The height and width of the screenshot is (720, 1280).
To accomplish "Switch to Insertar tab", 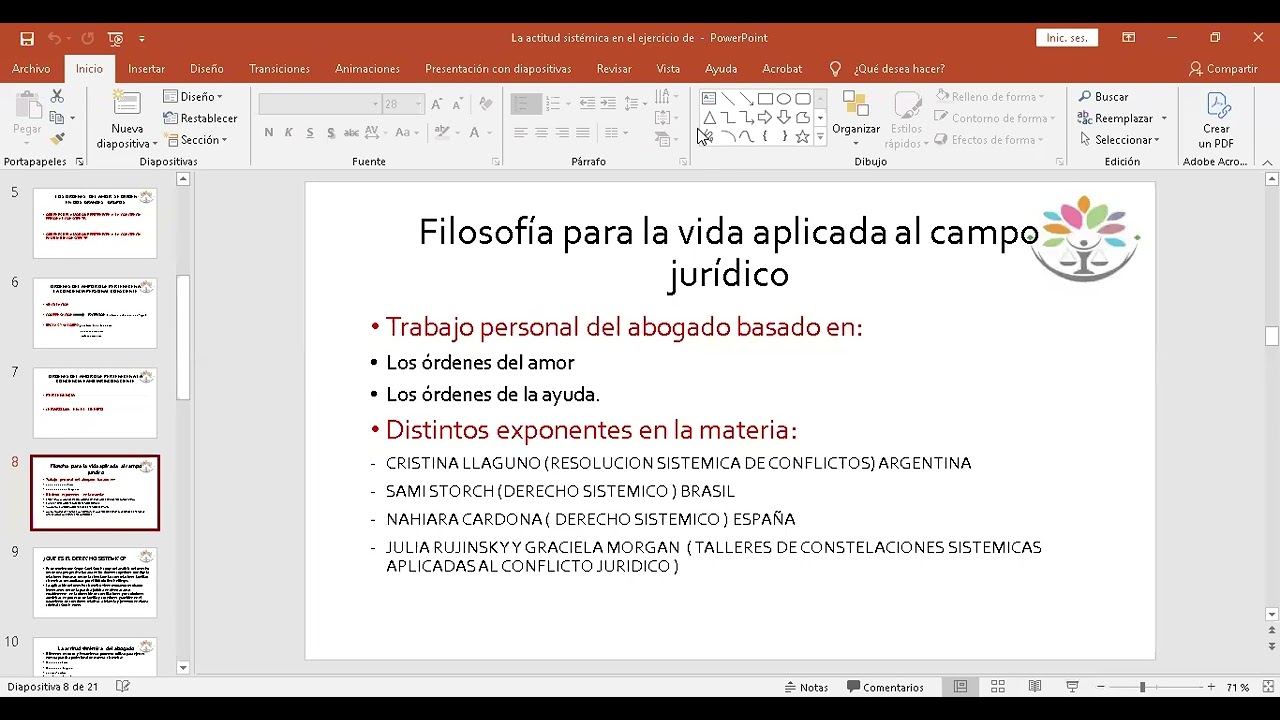I will click(146, 69).
